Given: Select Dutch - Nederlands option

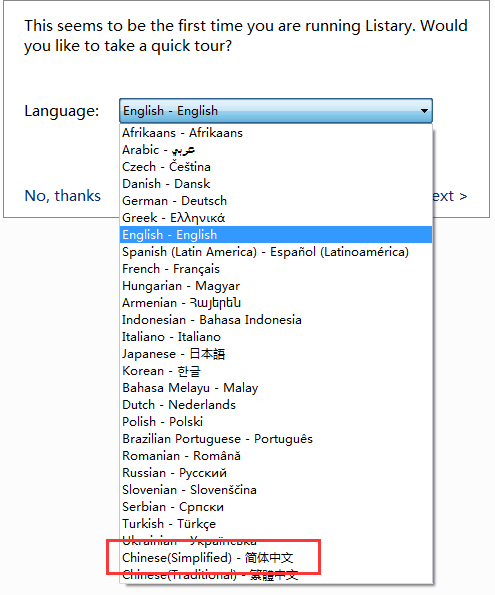Looking at the screenshot, I should coord(276,405).
